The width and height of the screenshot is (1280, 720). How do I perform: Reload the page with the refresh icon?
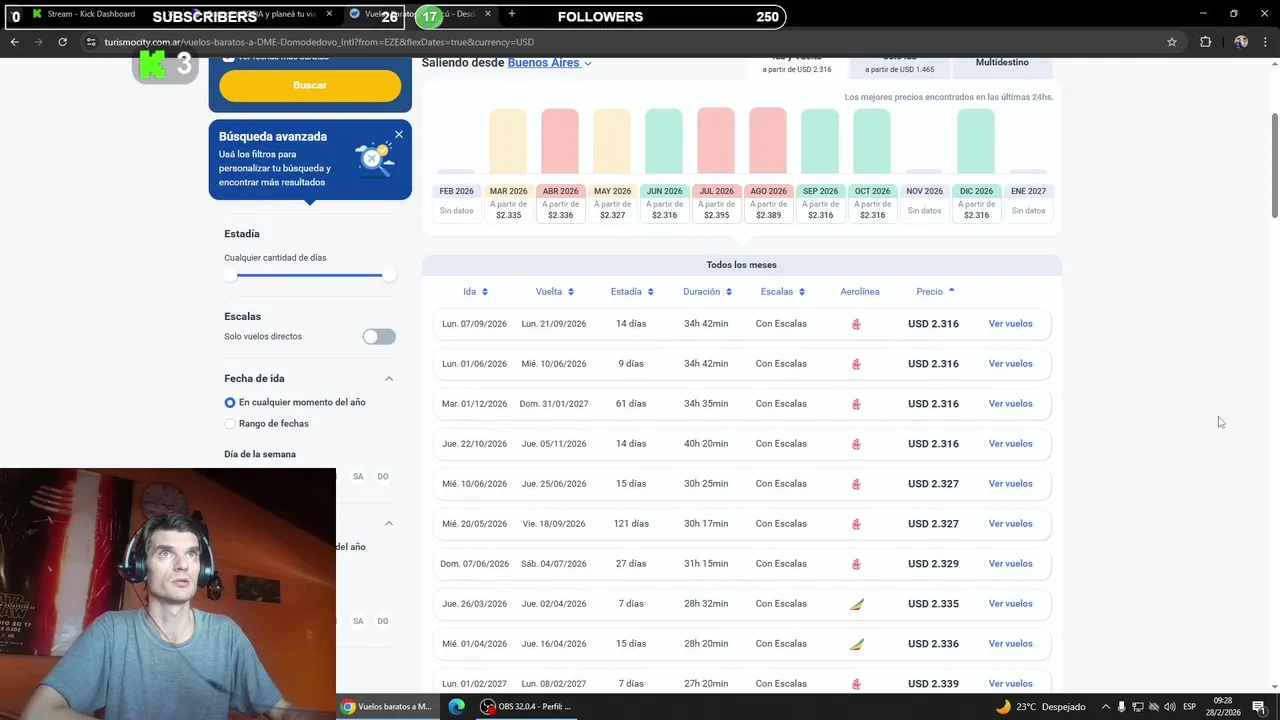(62, 42)
